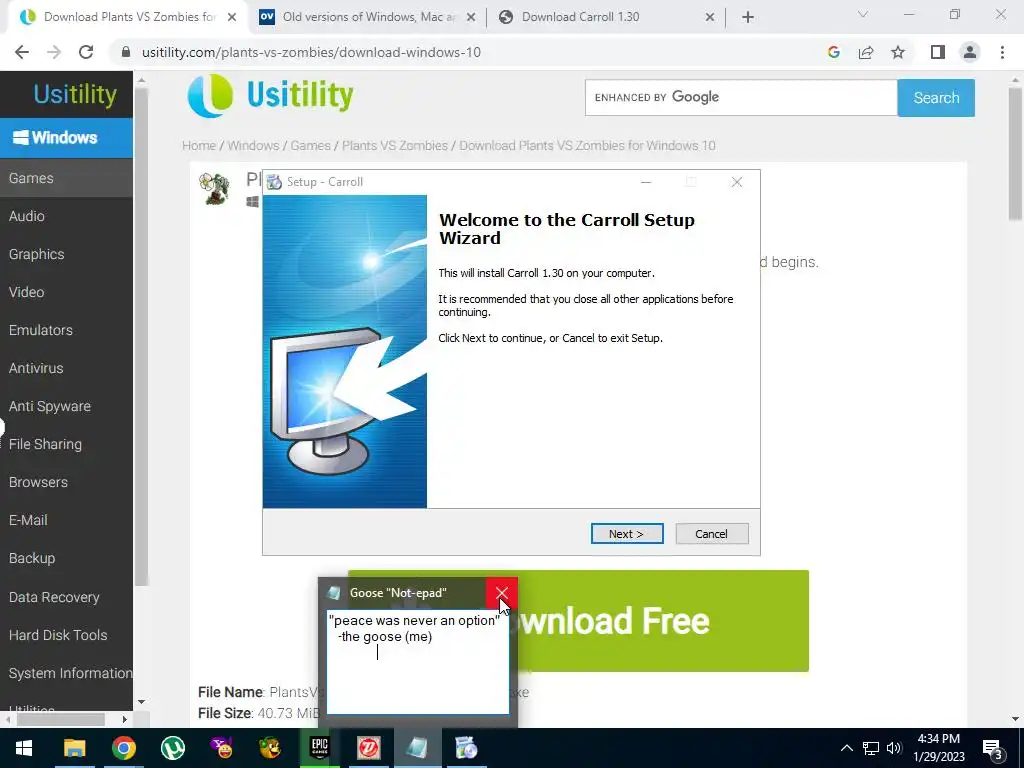
Task: Open Chrome from the taskbar
Action: (123, 748)
